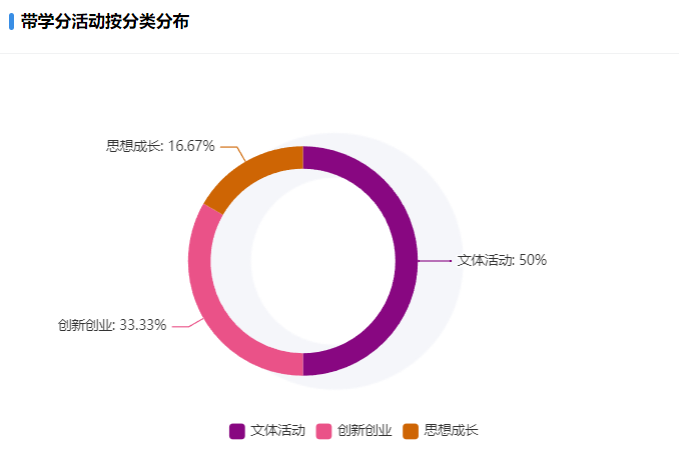679x456 pixels.
Task: Toggle the pink 创新创业 legend swatch
Action: pyautogui.click(x=324, y=431)
